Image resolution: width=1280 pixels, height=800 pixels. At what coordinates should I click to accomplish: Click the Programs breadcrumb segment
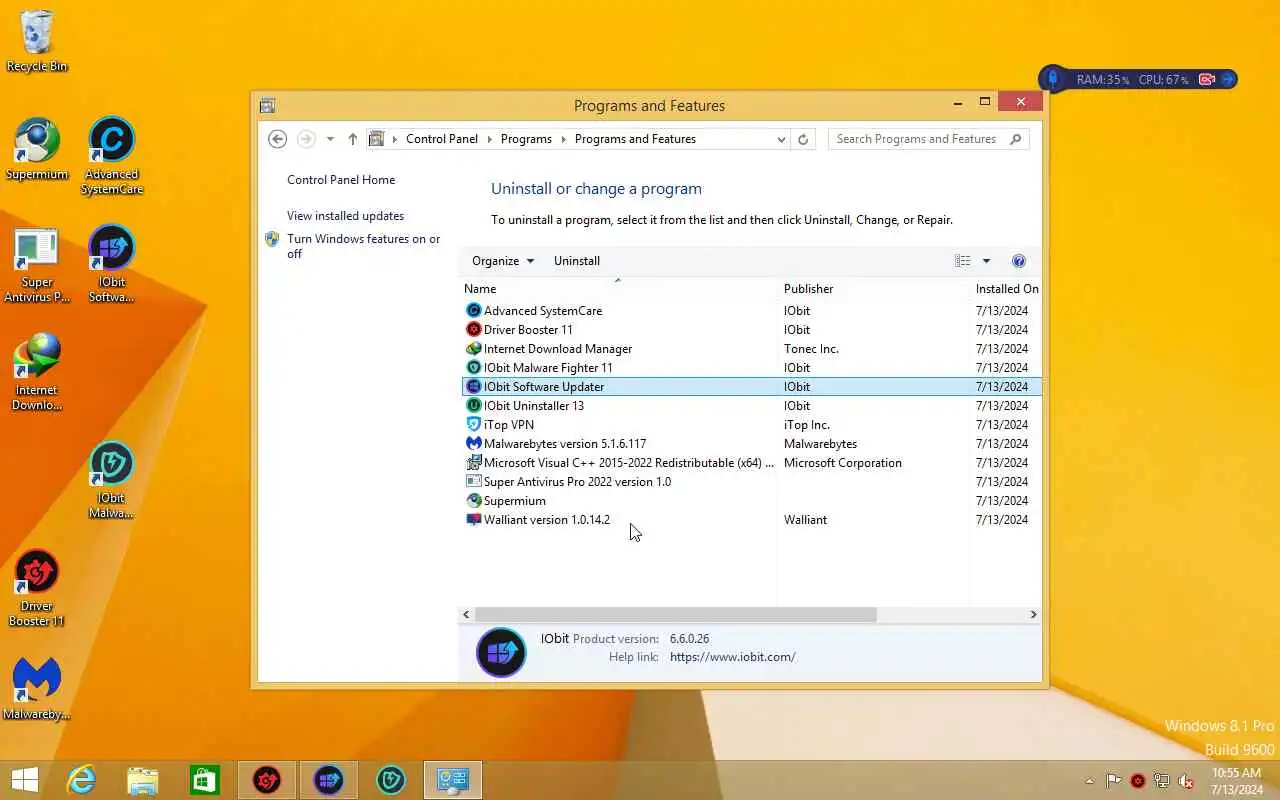[526, 139]
